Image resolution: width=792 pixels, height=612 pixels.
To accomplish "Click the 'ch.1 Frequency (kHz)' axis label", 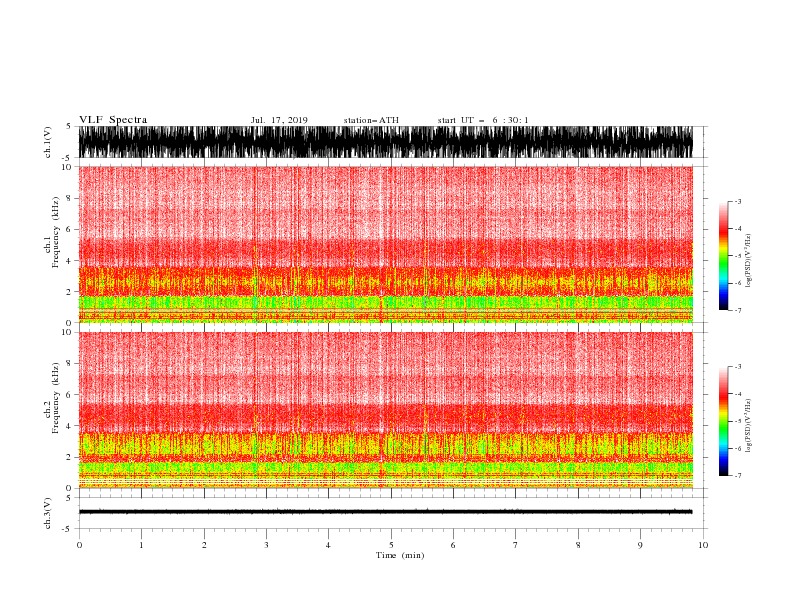I will [x=52, y=233].
